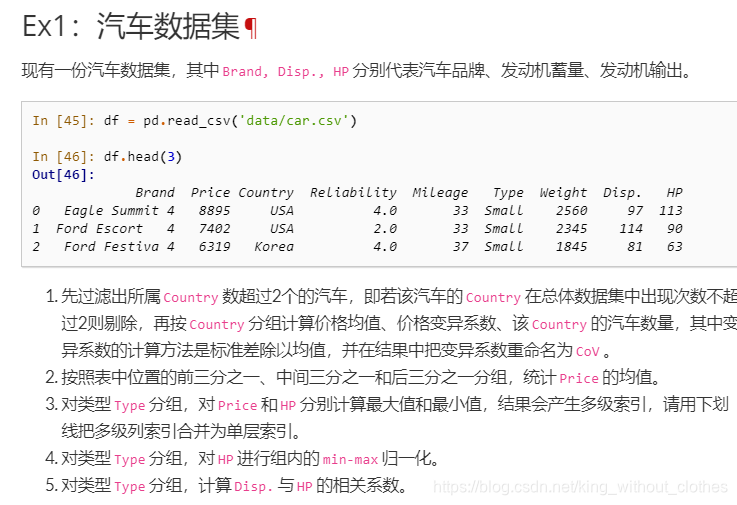
Task: Click the 'In [46]:' input prompt
Action: (63, 157)
